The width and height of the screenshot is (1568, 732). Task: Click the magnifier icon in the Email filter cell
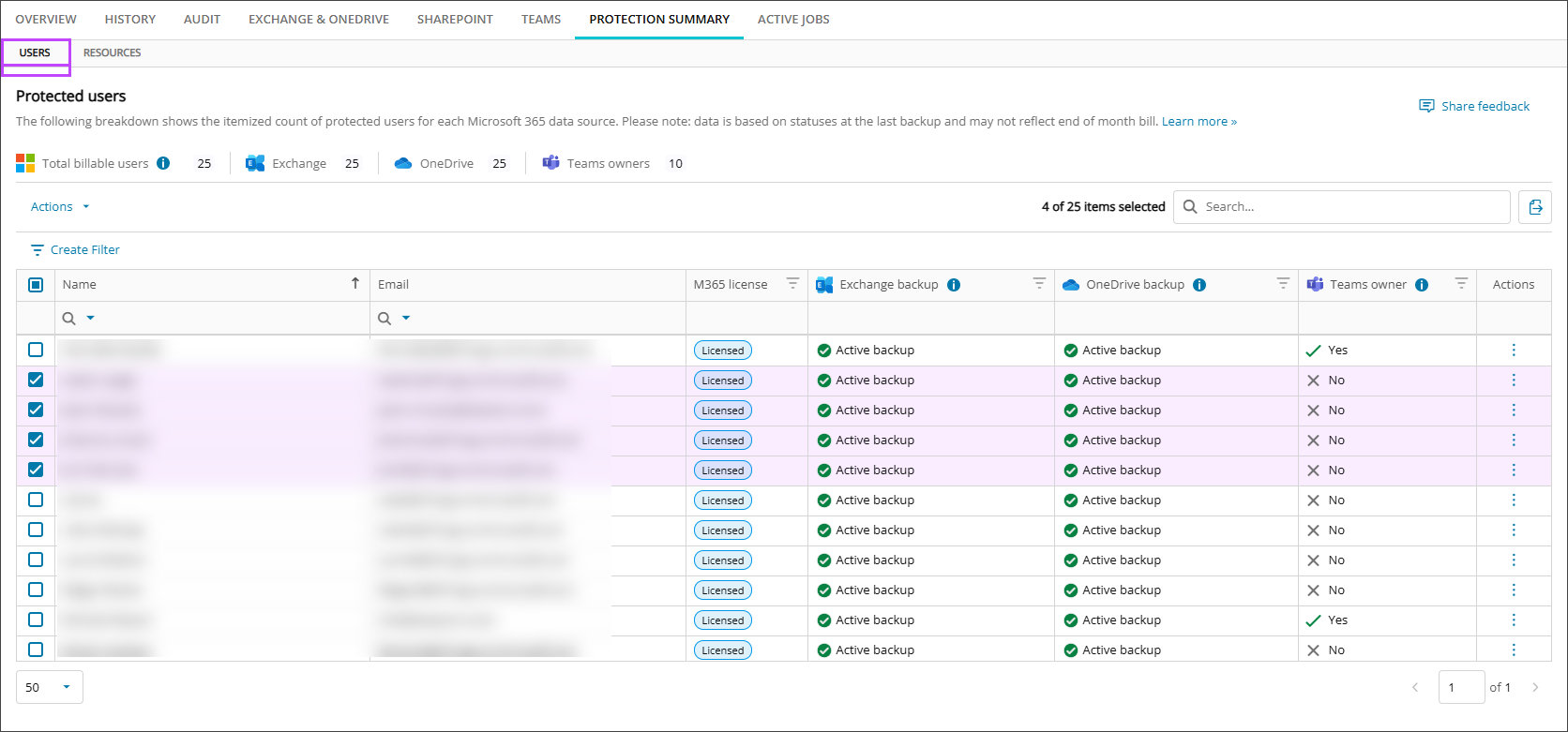(384, 319)
